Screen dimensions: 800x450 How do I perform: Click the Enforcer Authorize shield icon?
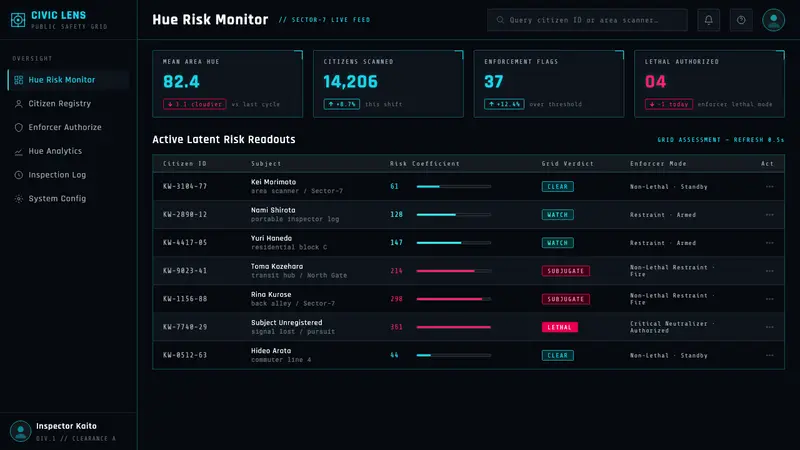click(19, 128)
